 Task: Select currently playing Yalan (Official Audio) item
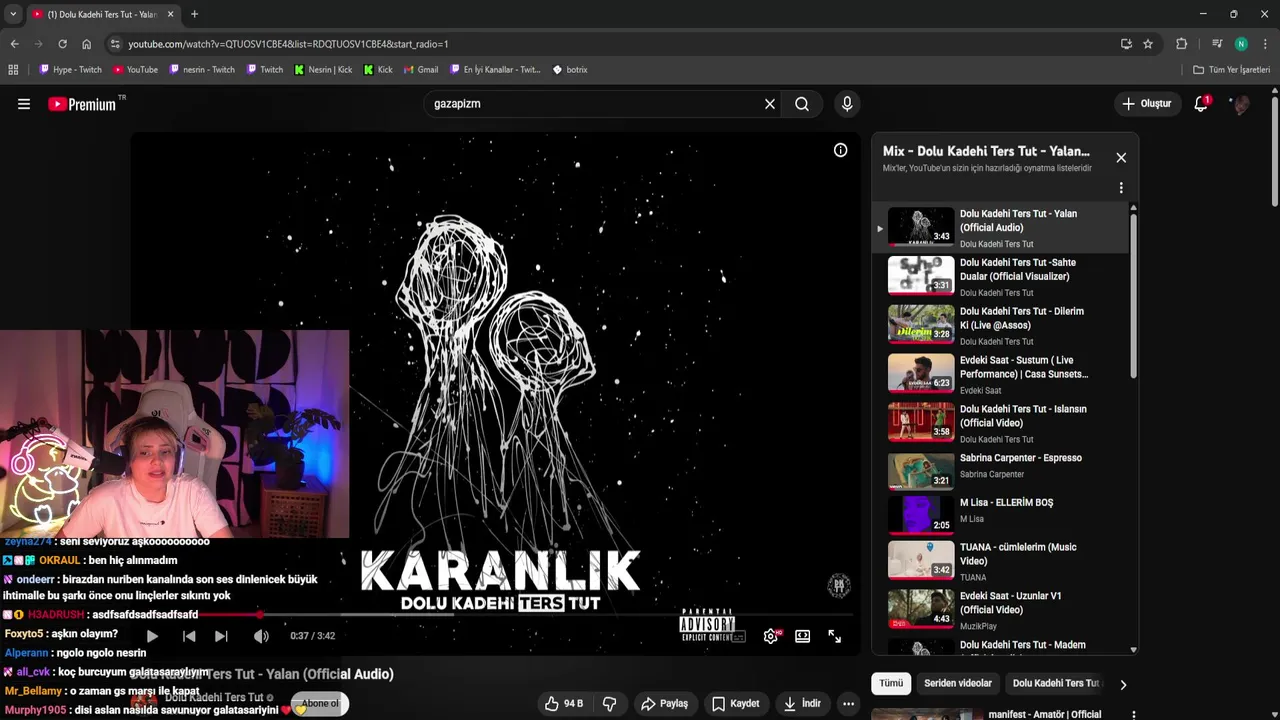(1000, 227)
